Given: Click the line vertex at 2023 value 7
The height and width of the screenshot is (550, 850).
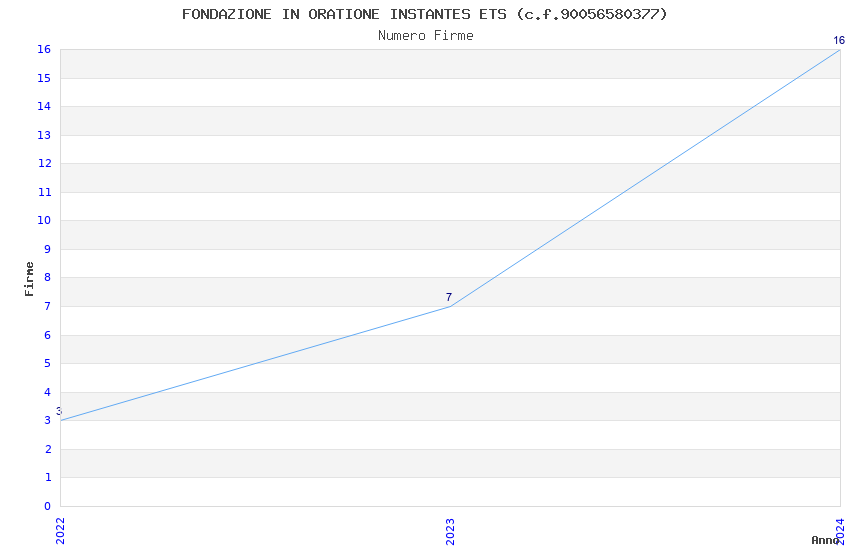Looking at the screenshot, I should 450,306.
